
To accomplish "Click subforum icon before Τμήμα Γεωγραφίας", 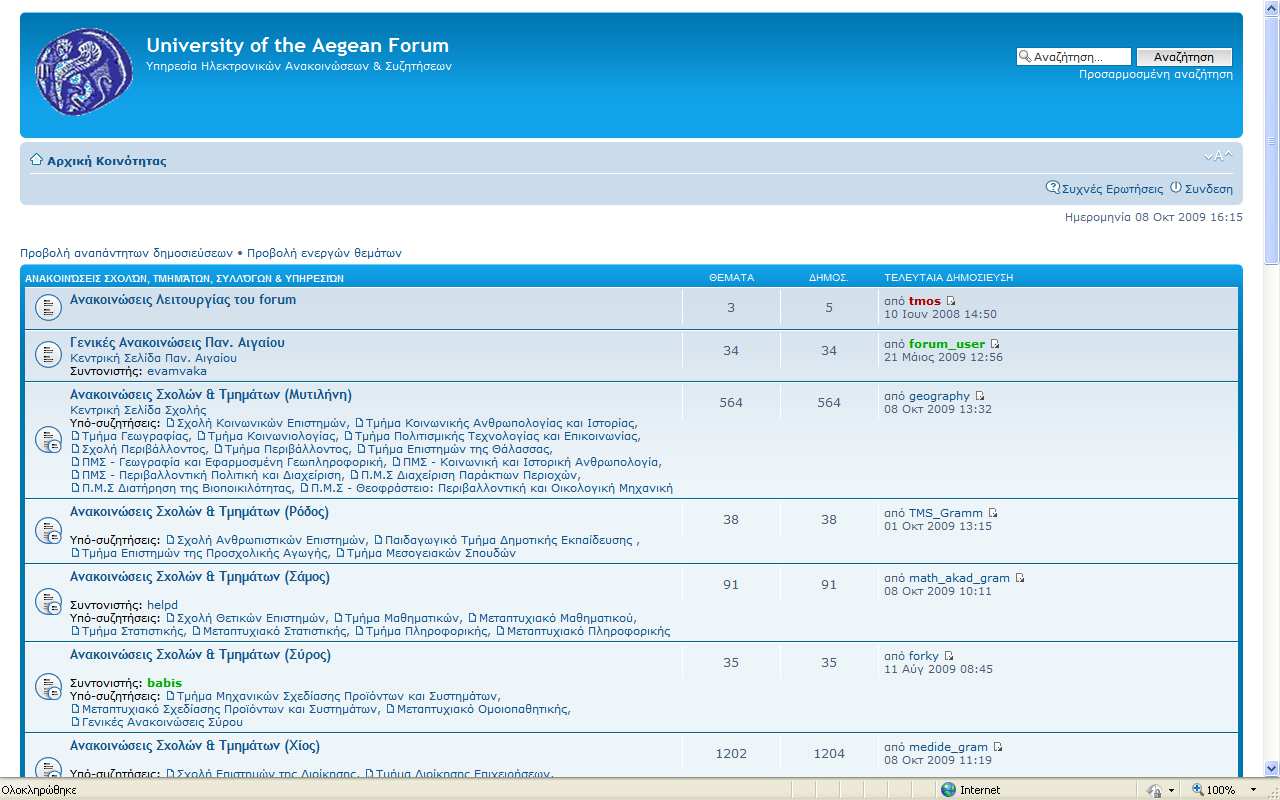I will coord(75,436).
